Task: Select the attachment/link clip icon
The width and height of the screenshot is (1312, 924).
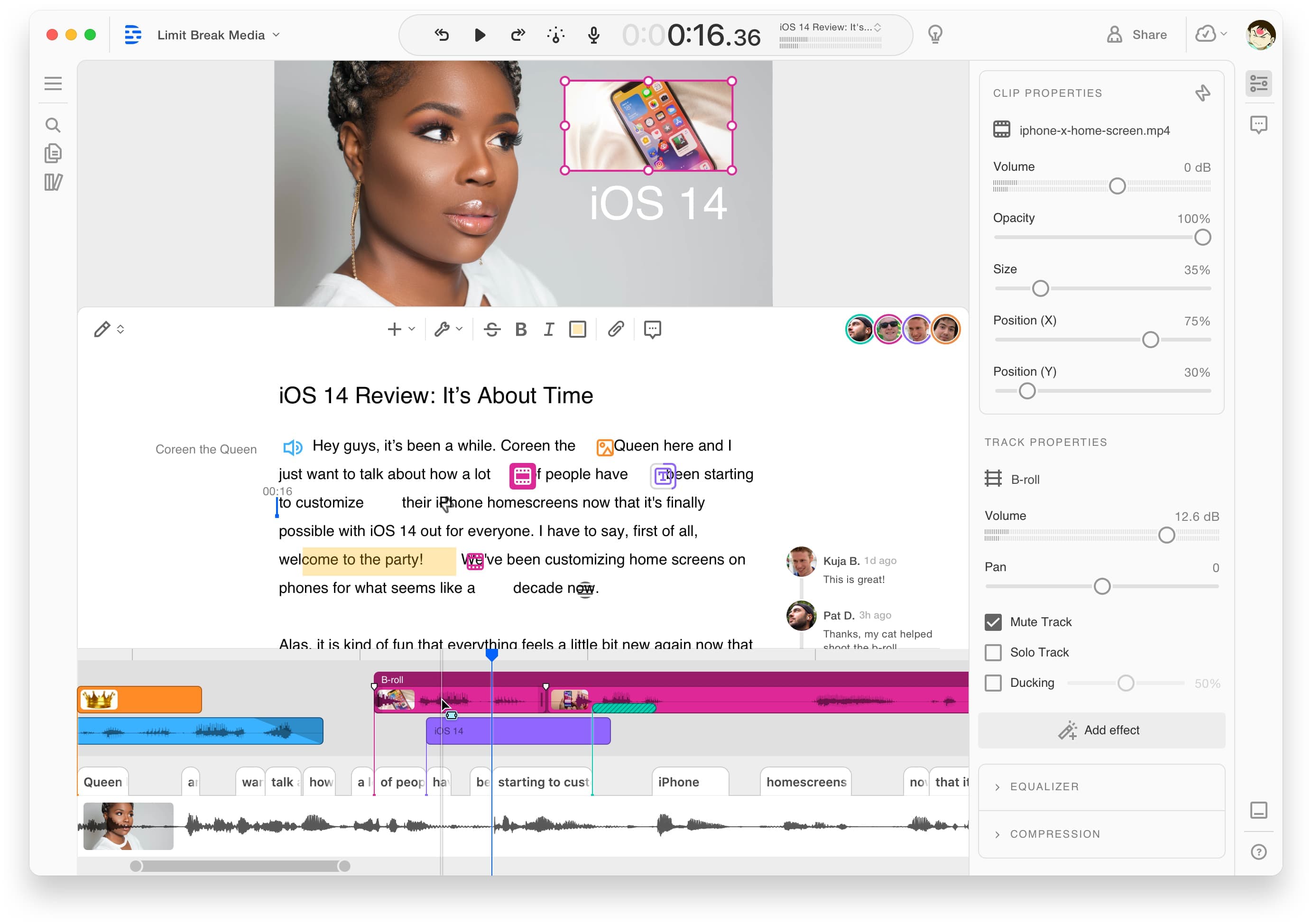Action: coord(617,329)
